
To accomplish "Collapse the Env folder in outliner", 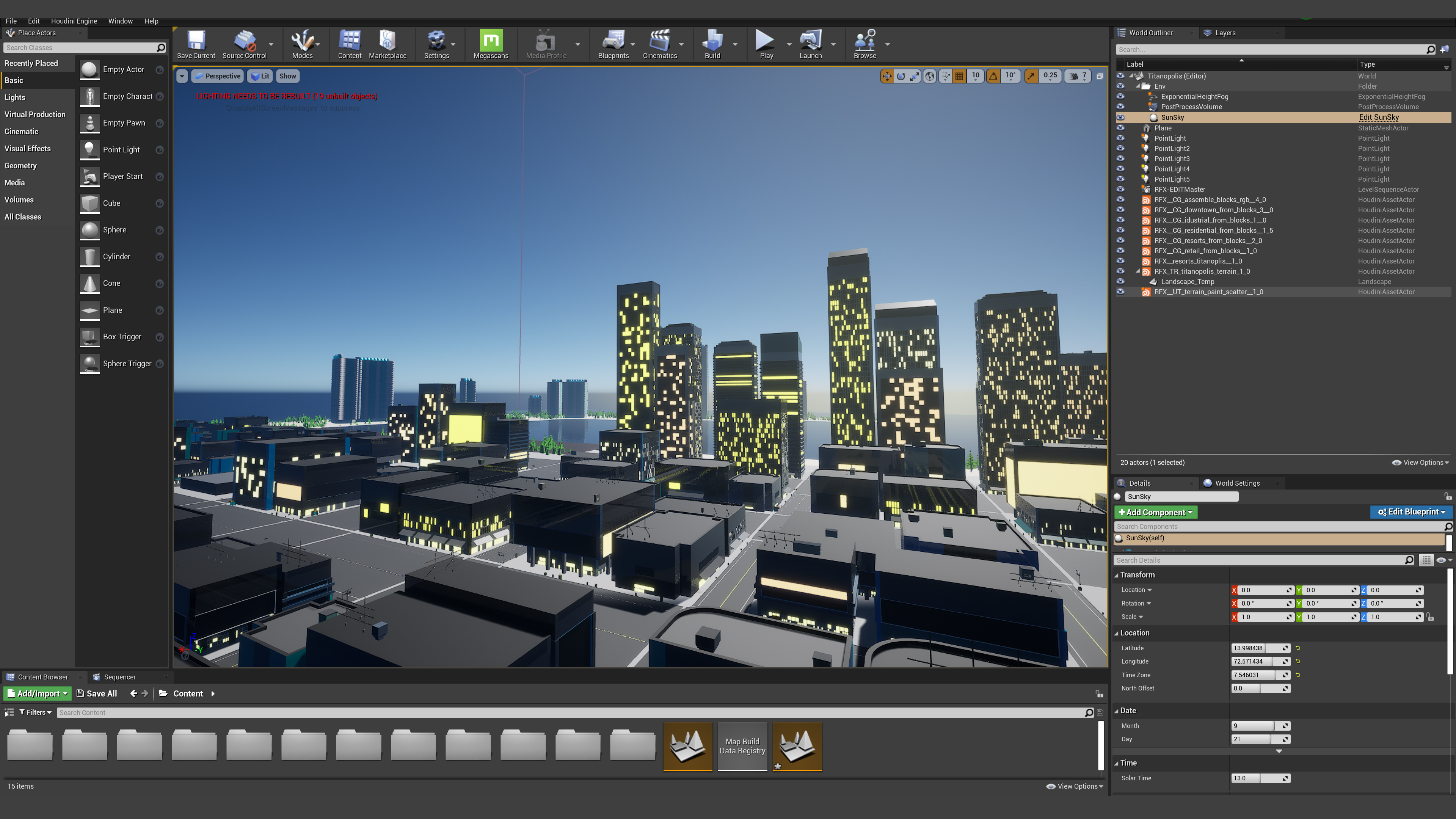I will pos(1138,86).
